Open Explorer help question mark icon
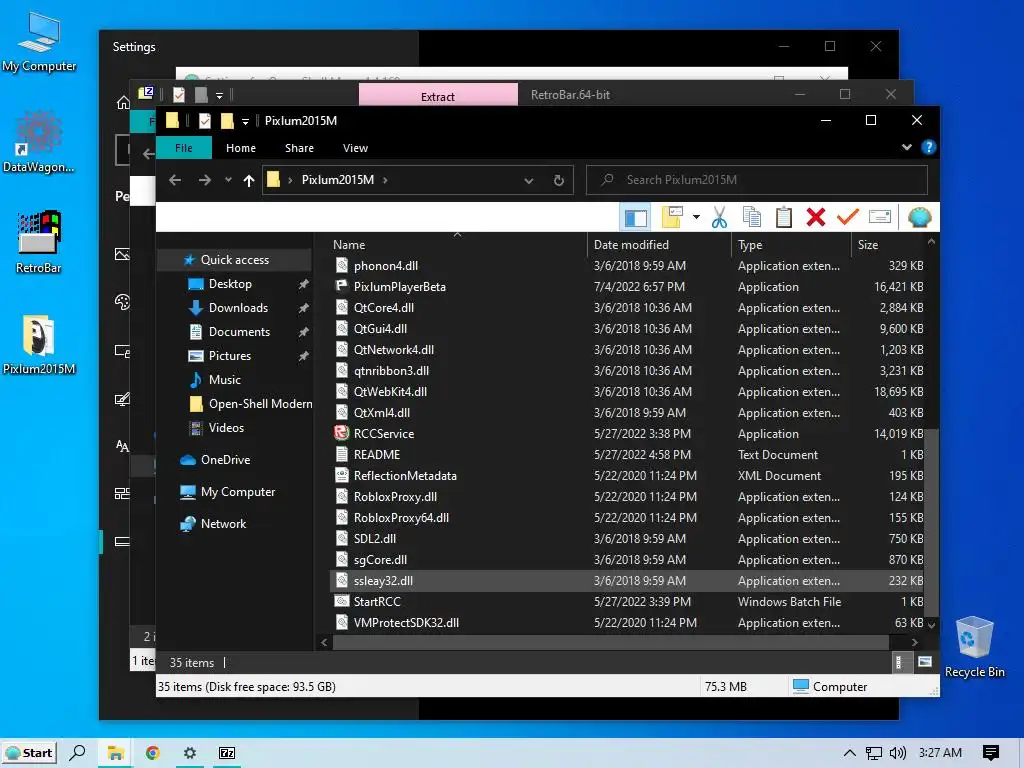The height and width of the screenshot is (768, 1024). [928, 148]
